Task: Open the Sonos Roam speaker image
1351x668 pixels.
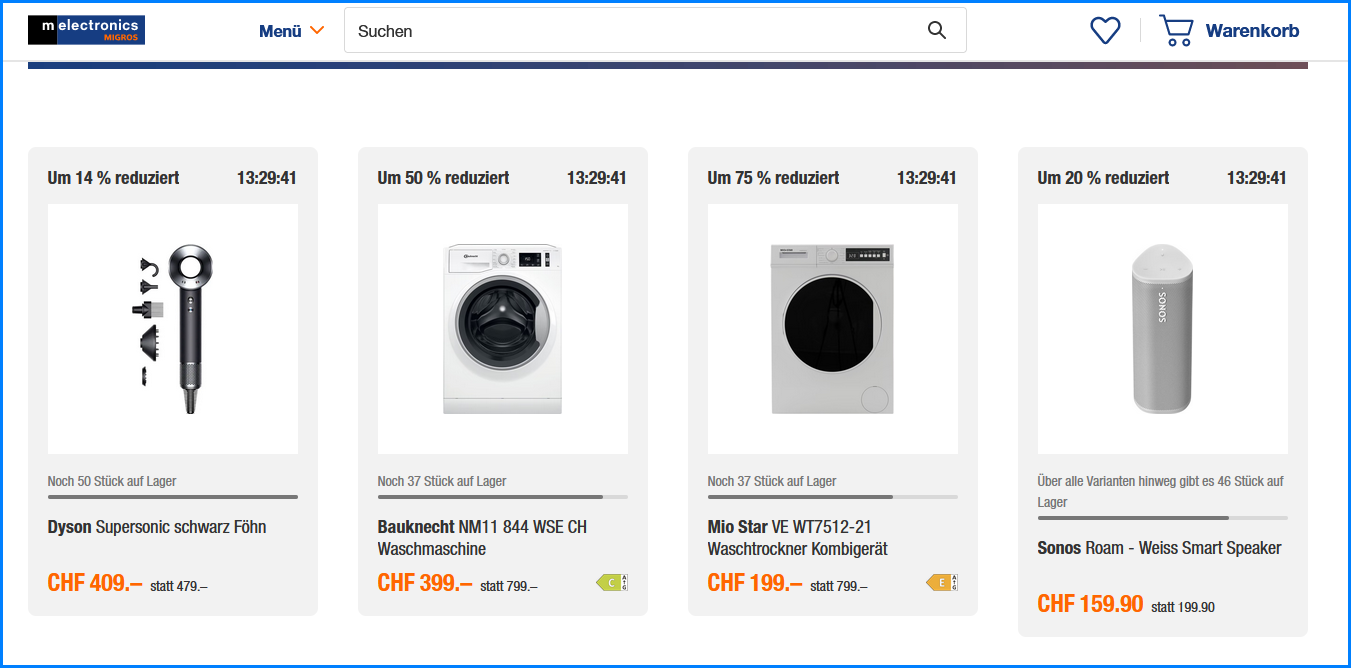Action: (1163, 329)
